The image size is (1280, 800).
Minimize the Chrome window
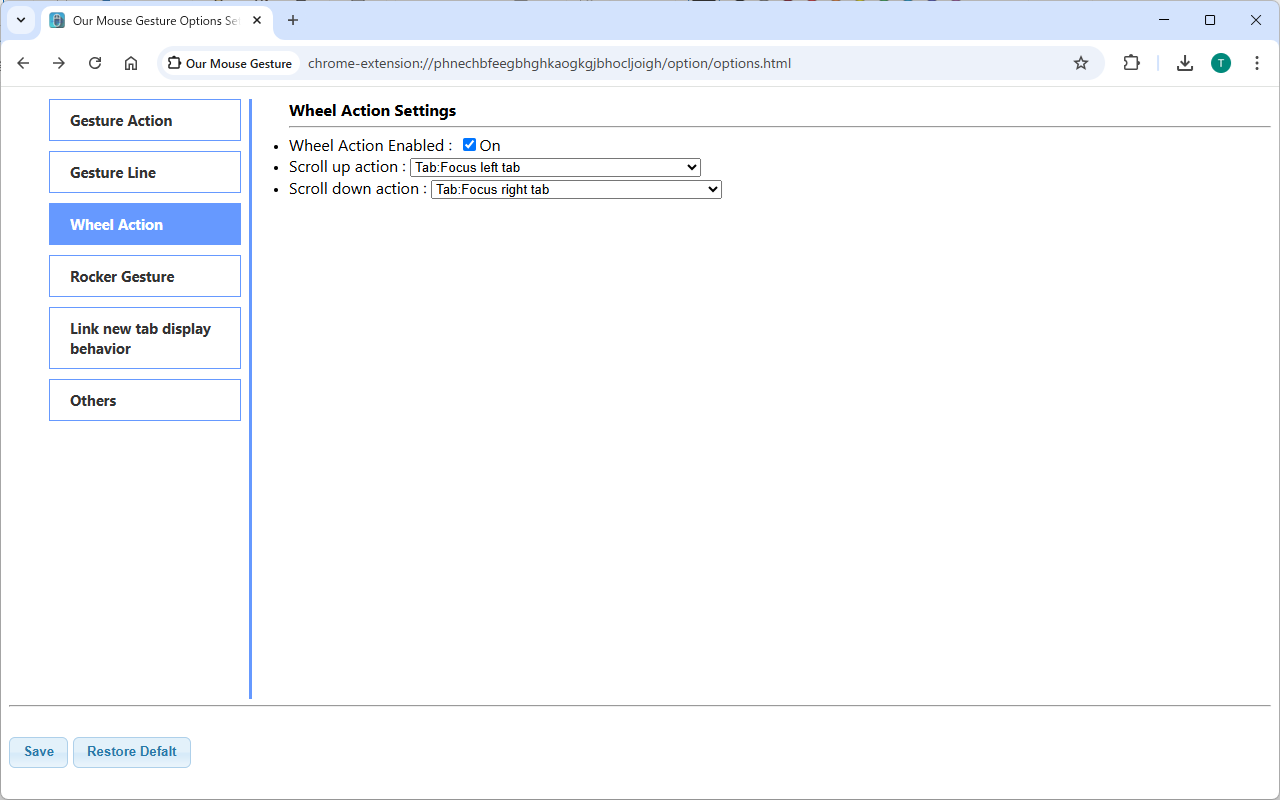[1164, 20]
